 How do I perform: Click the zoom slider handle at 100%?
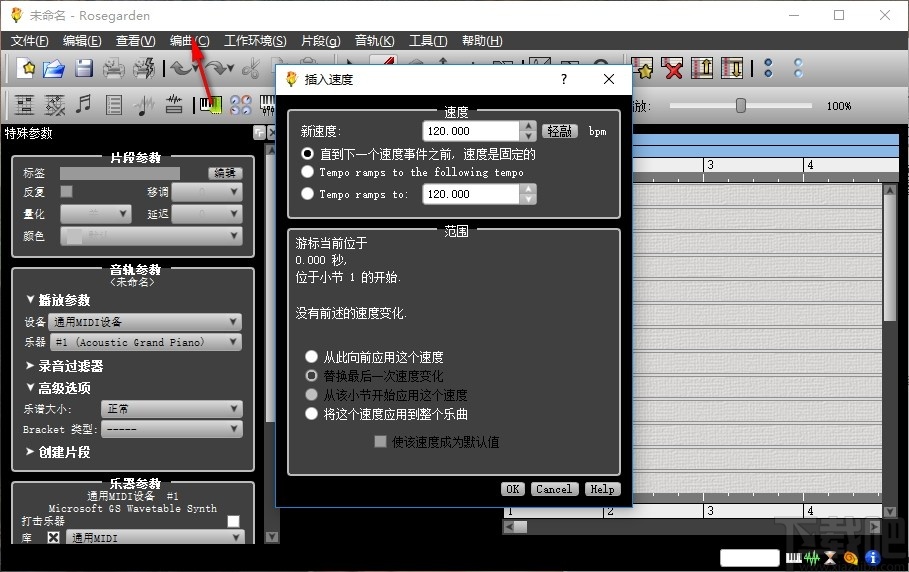[x=740, y=105]
